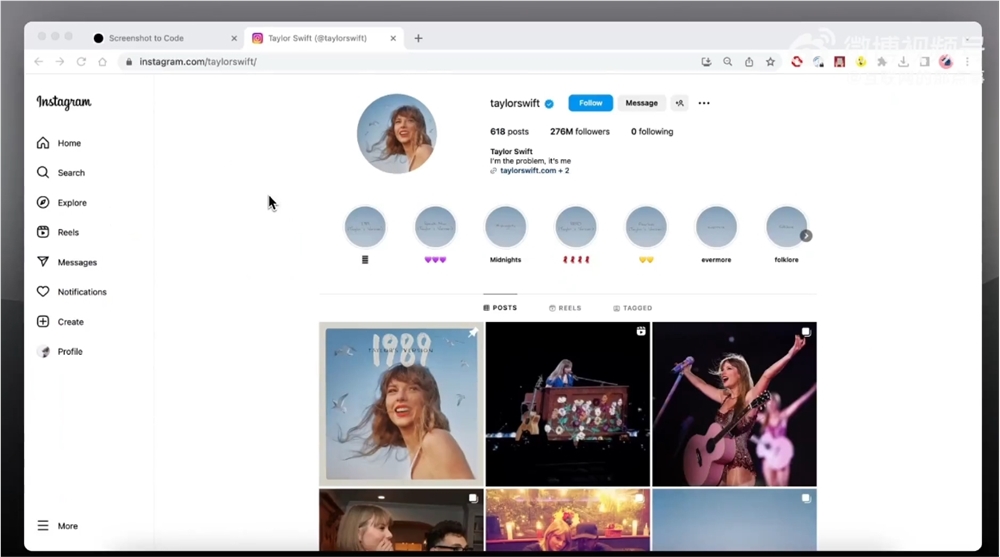Open the 1989 album cover post
The height and width of the screenshot is (557, 1000).
tap(401, 404)
